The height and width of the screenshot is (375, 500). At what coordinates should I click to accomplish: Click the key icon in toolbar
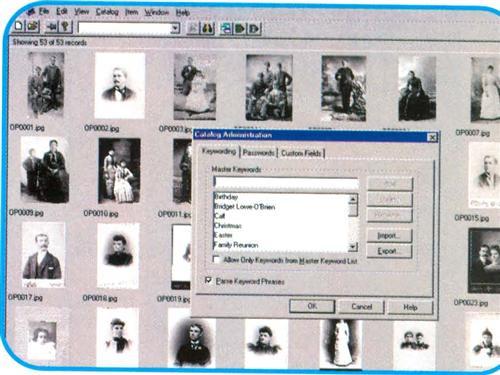click(66, 27)
